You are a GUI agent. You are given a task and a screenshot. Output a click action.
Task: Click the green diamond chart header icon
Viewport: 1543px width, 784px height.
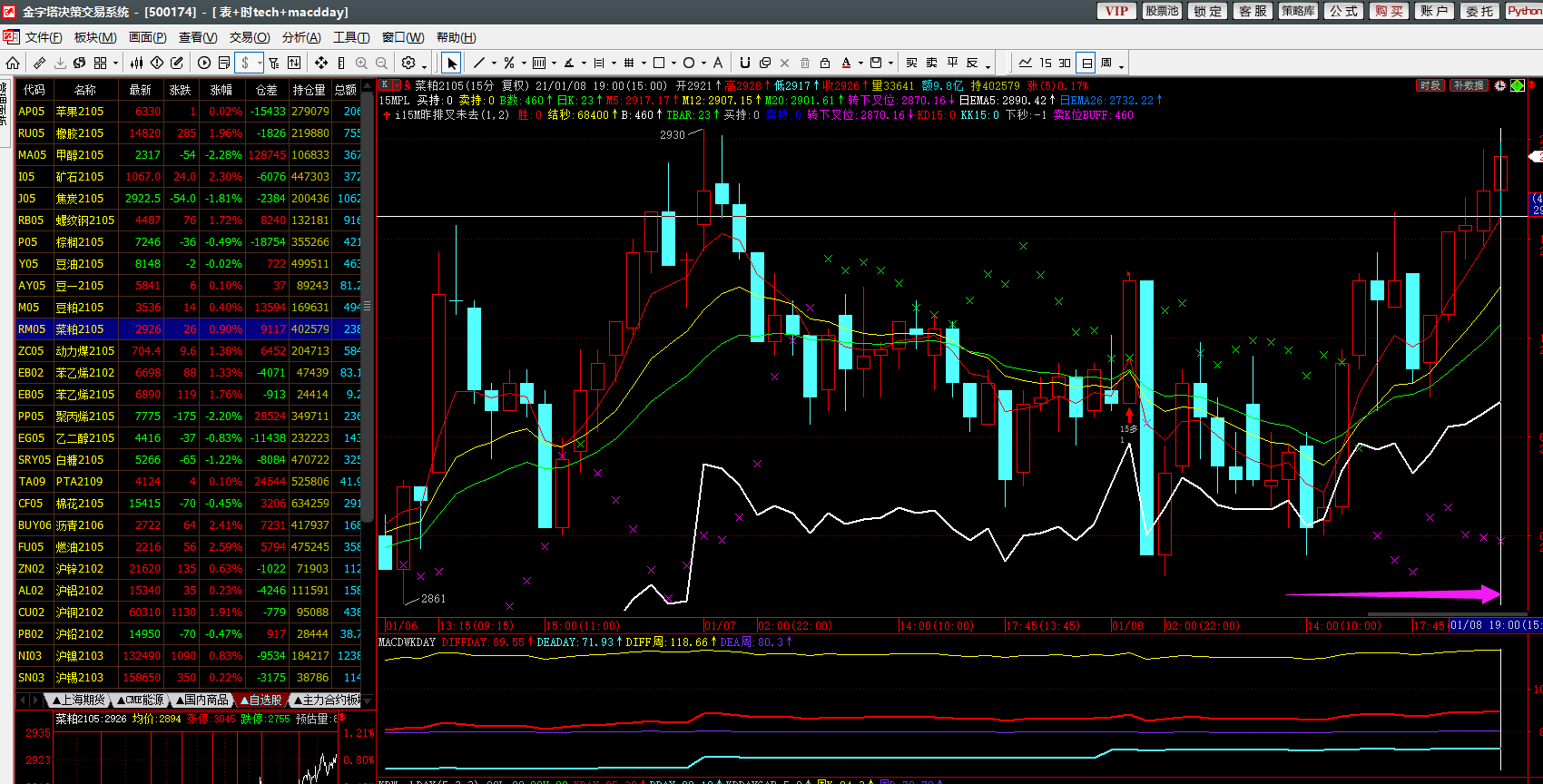click(1518, 85)
